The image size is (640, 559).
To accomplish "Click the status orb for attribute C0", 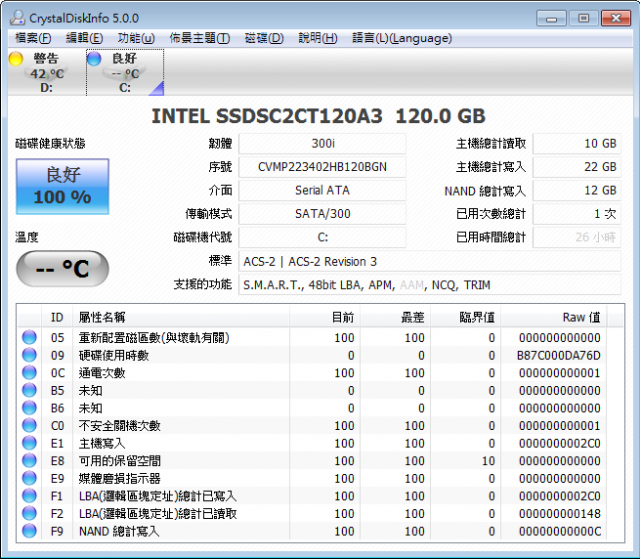I will click(x=29, y=425).
